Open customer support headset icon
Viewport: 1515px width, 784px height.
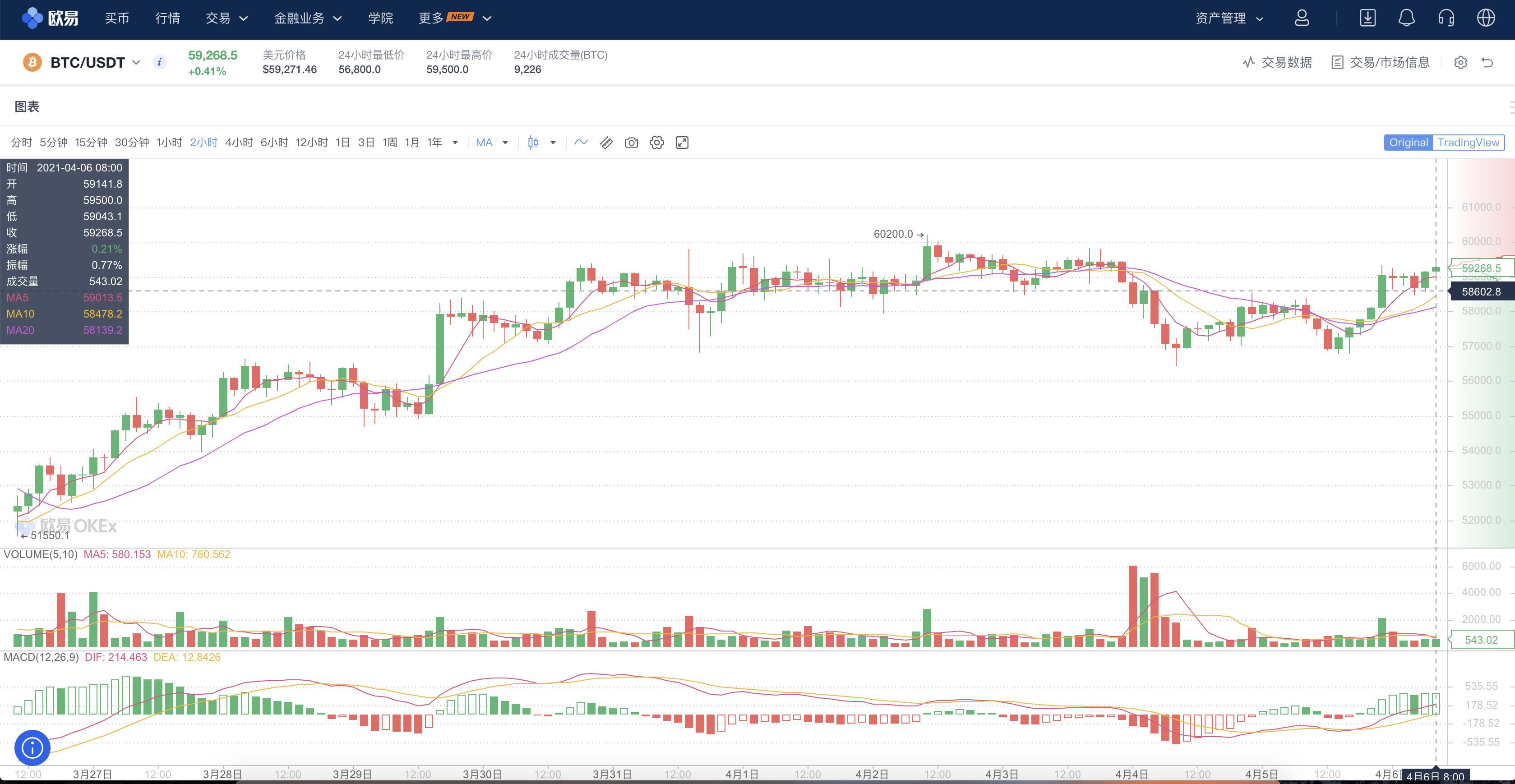coord(1446,18)
